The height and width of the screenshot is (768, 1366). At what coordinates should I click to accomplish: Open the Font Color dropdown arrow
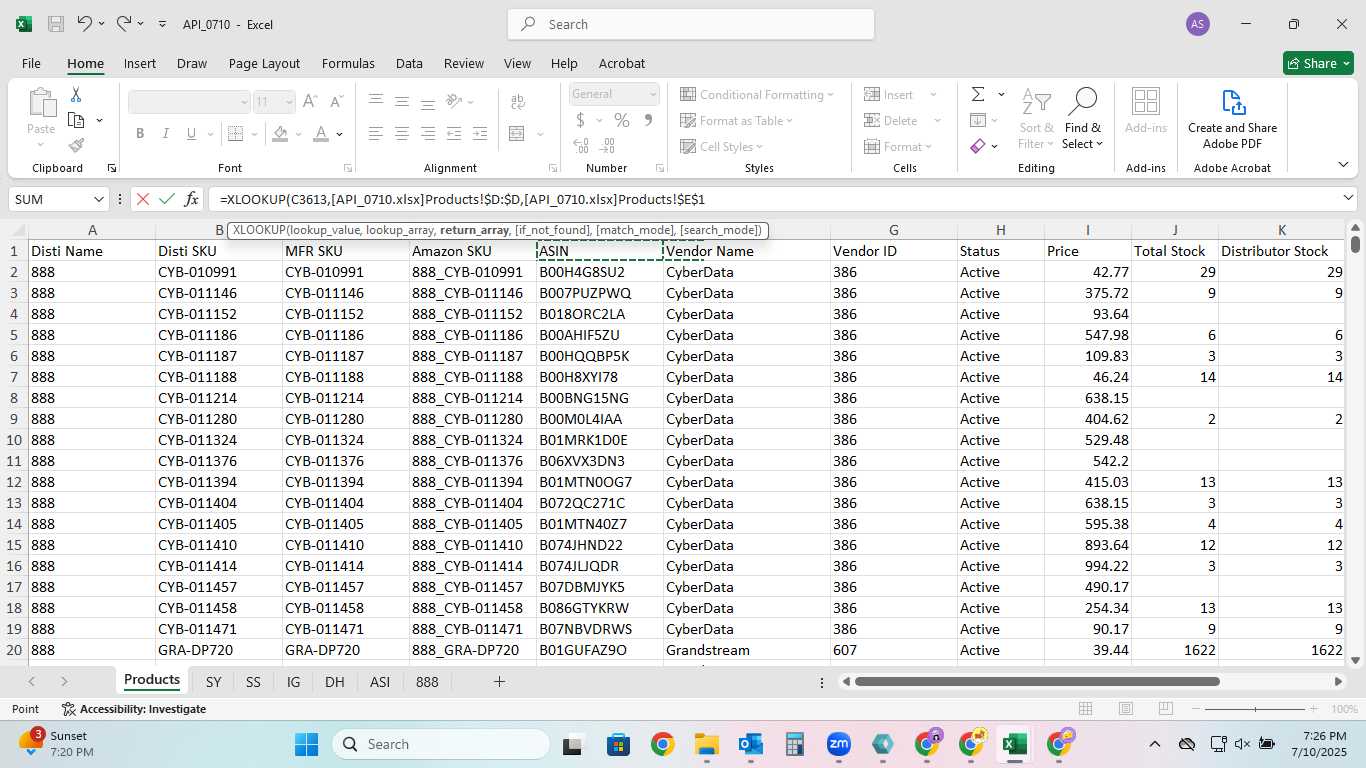pos(340,134)
